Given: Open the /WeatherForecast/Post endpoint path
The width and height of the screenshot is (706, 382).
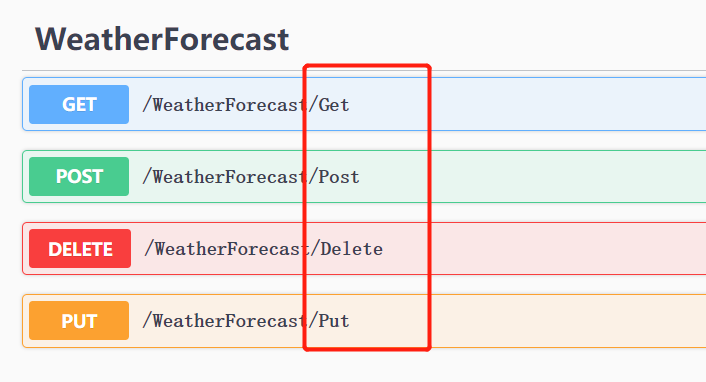Looking at the screenshot, I should [x=251, y=177].
